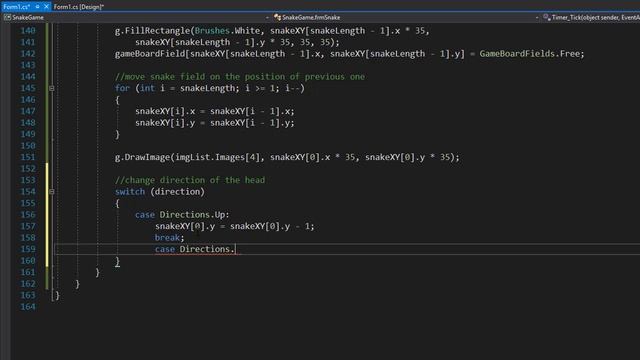Click the 'break' keyword on line 158

pyautogui.click(x=167, y=238)
